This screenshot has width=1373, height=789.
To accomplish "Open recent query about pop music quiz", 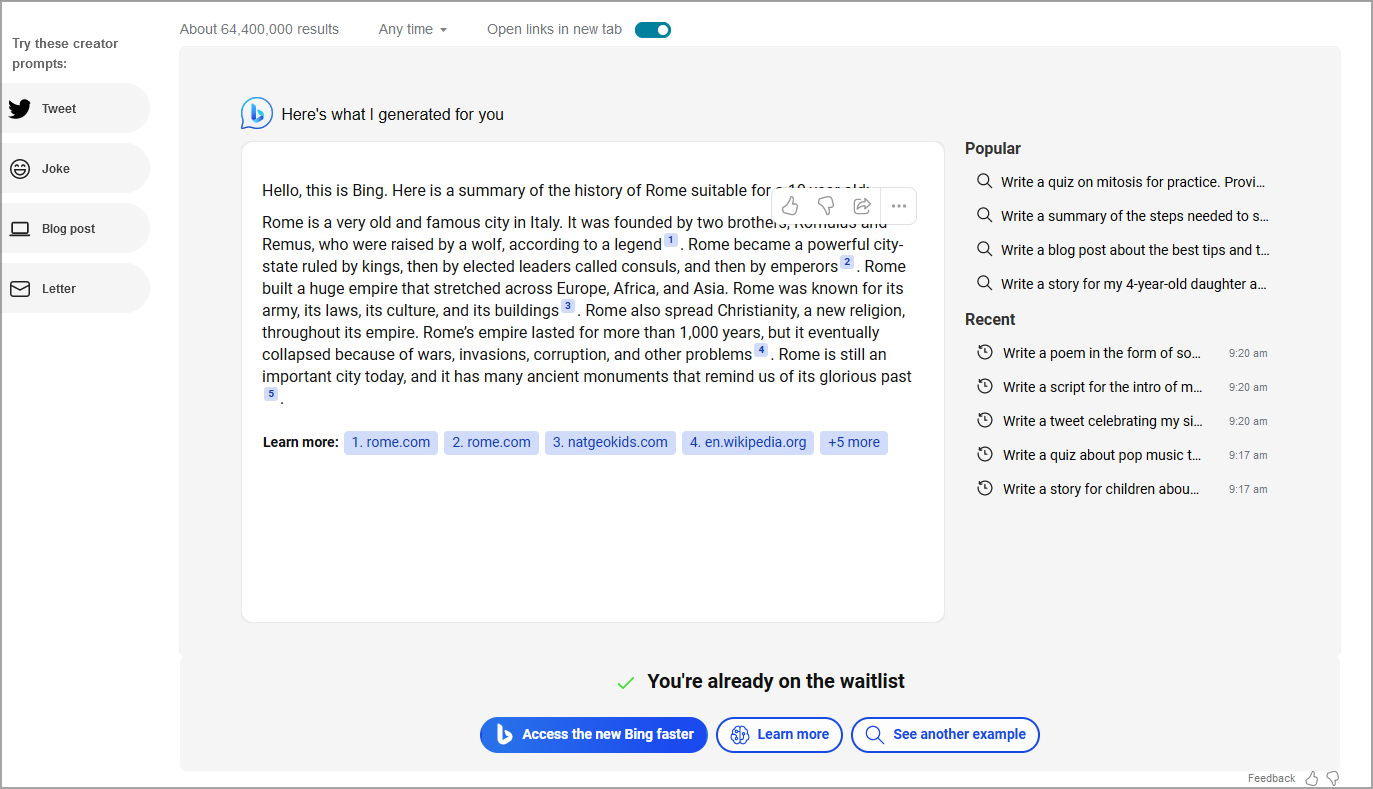I will coord(1101,455).
